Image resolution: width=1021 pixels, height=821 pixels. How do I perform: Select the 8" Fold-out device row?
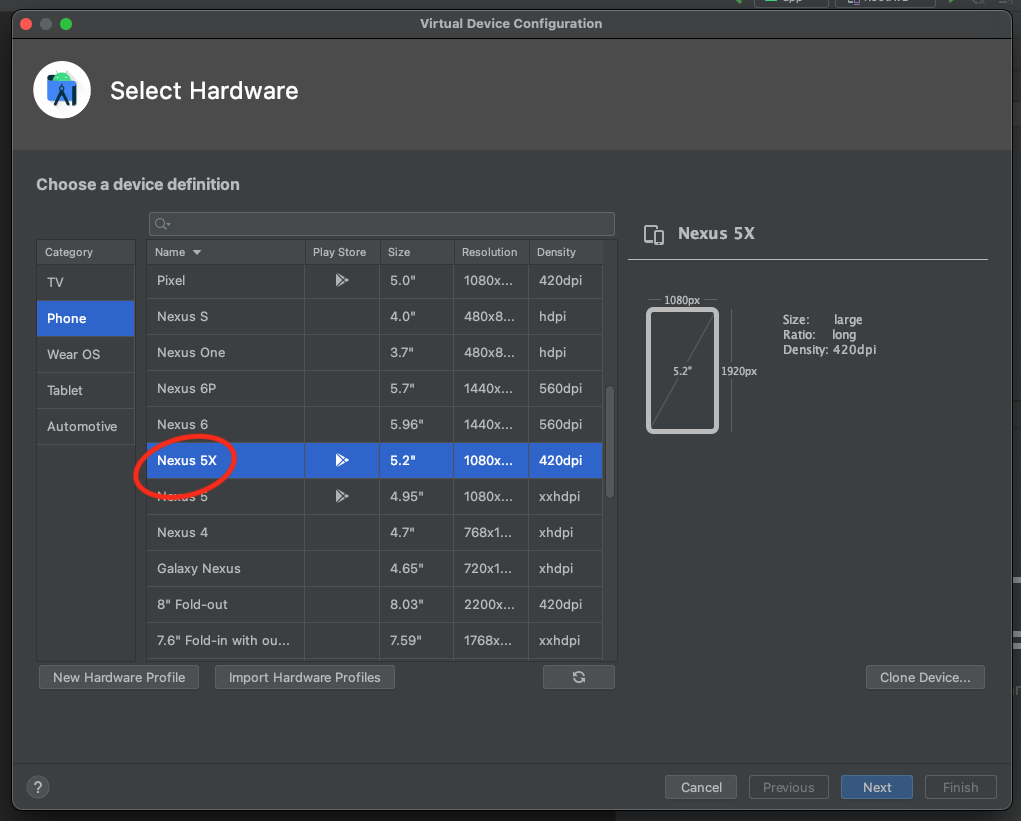(x=374, y=604)
